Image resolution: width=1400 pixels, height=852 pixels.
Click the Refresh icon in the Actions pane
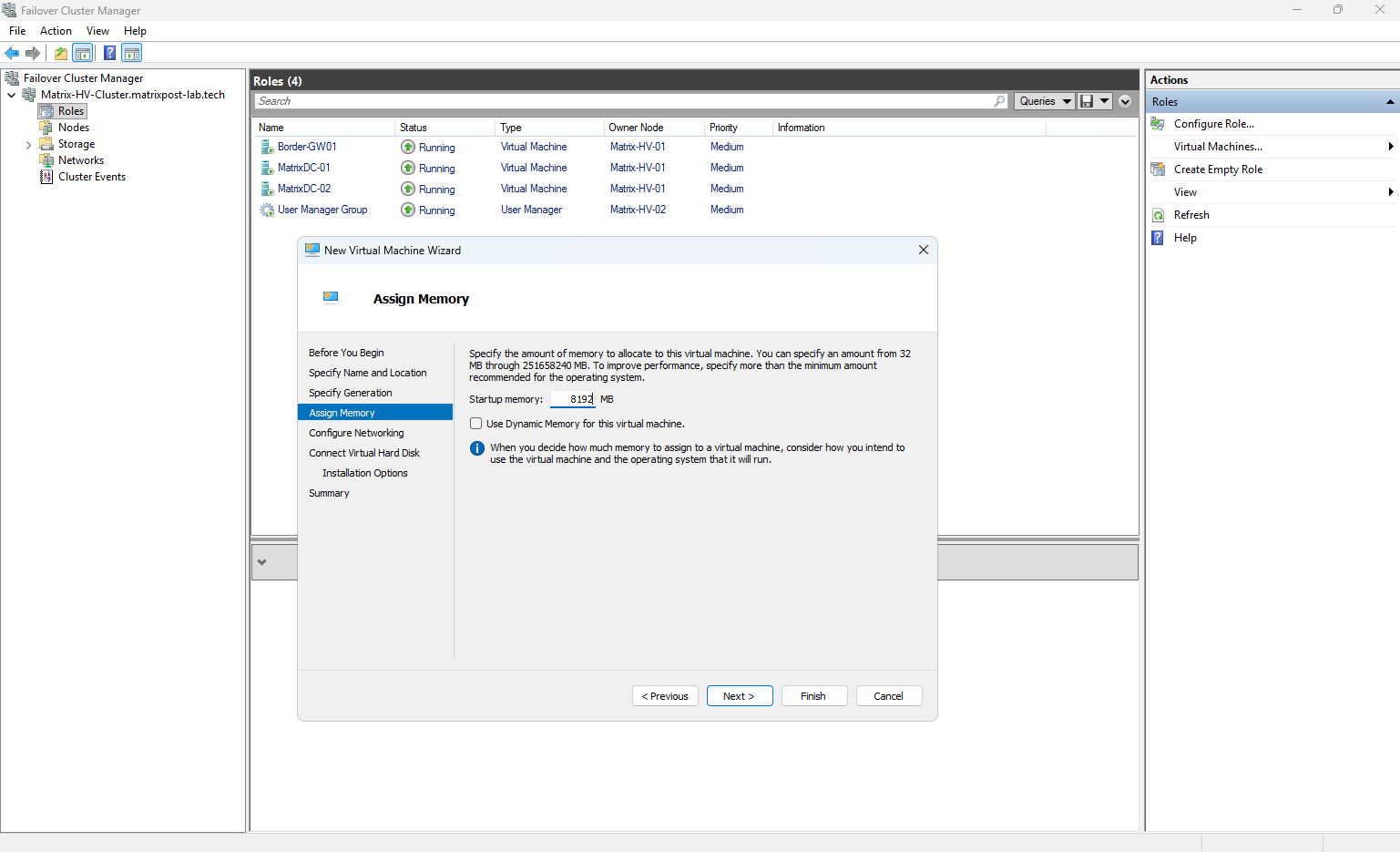click(1158, 215)
